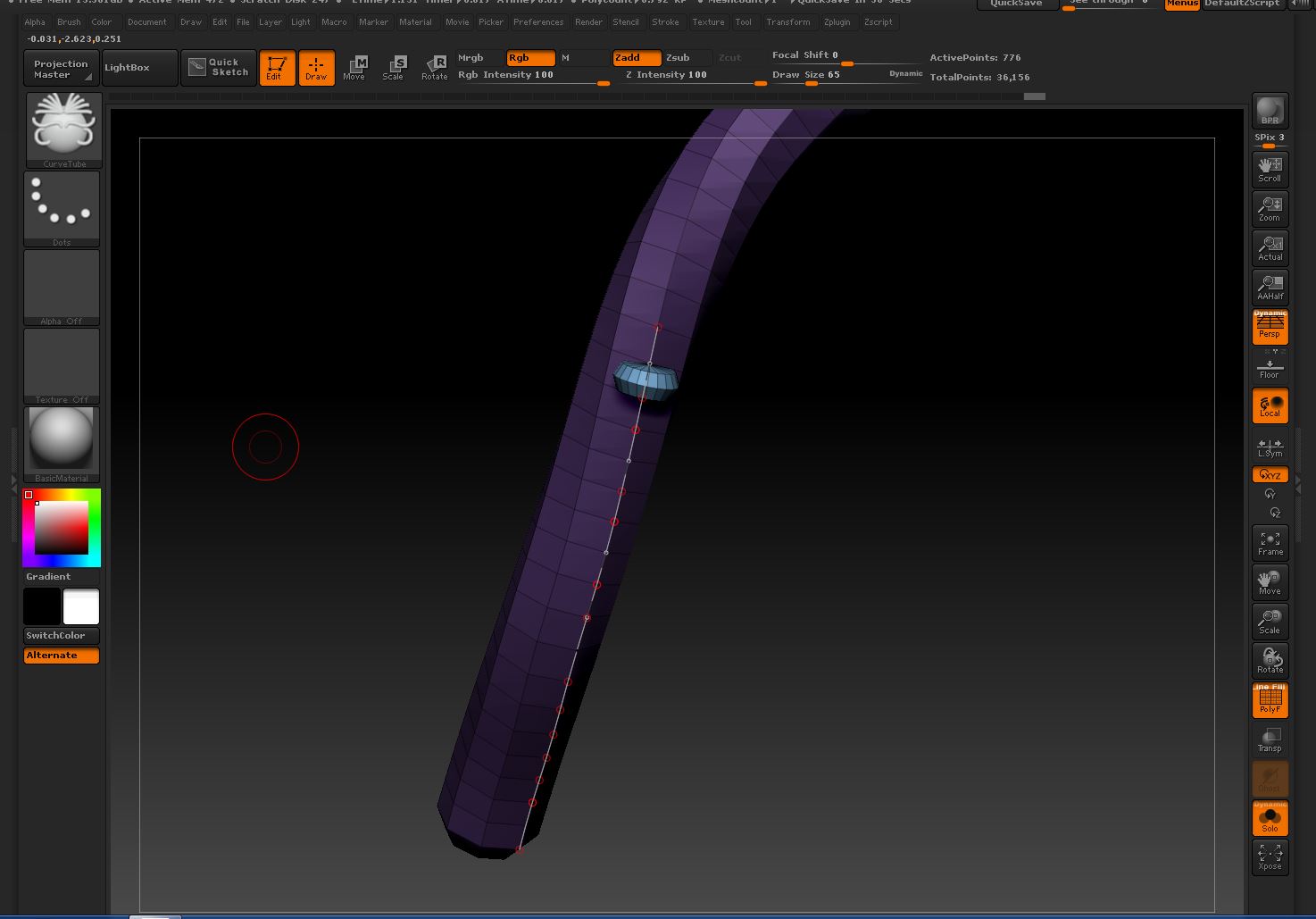Open the CurveTube brush picker
Screen dimensions: 1316x919
62,130
